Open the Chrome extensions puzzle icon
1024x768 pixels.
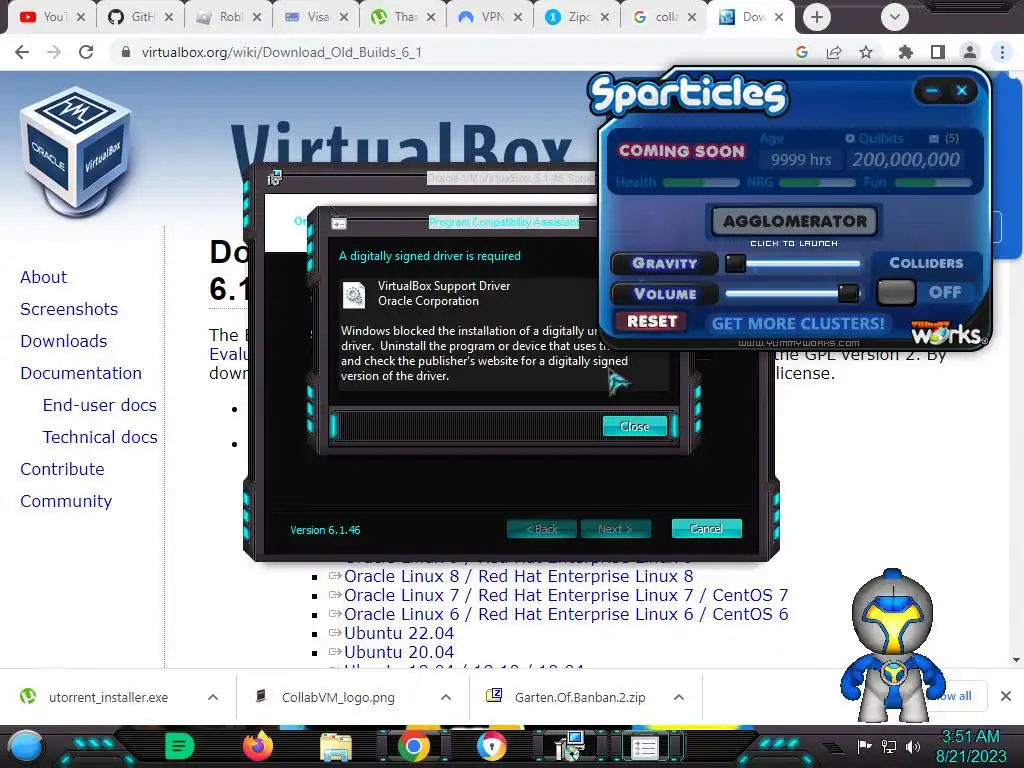click(x=905, y=52)
